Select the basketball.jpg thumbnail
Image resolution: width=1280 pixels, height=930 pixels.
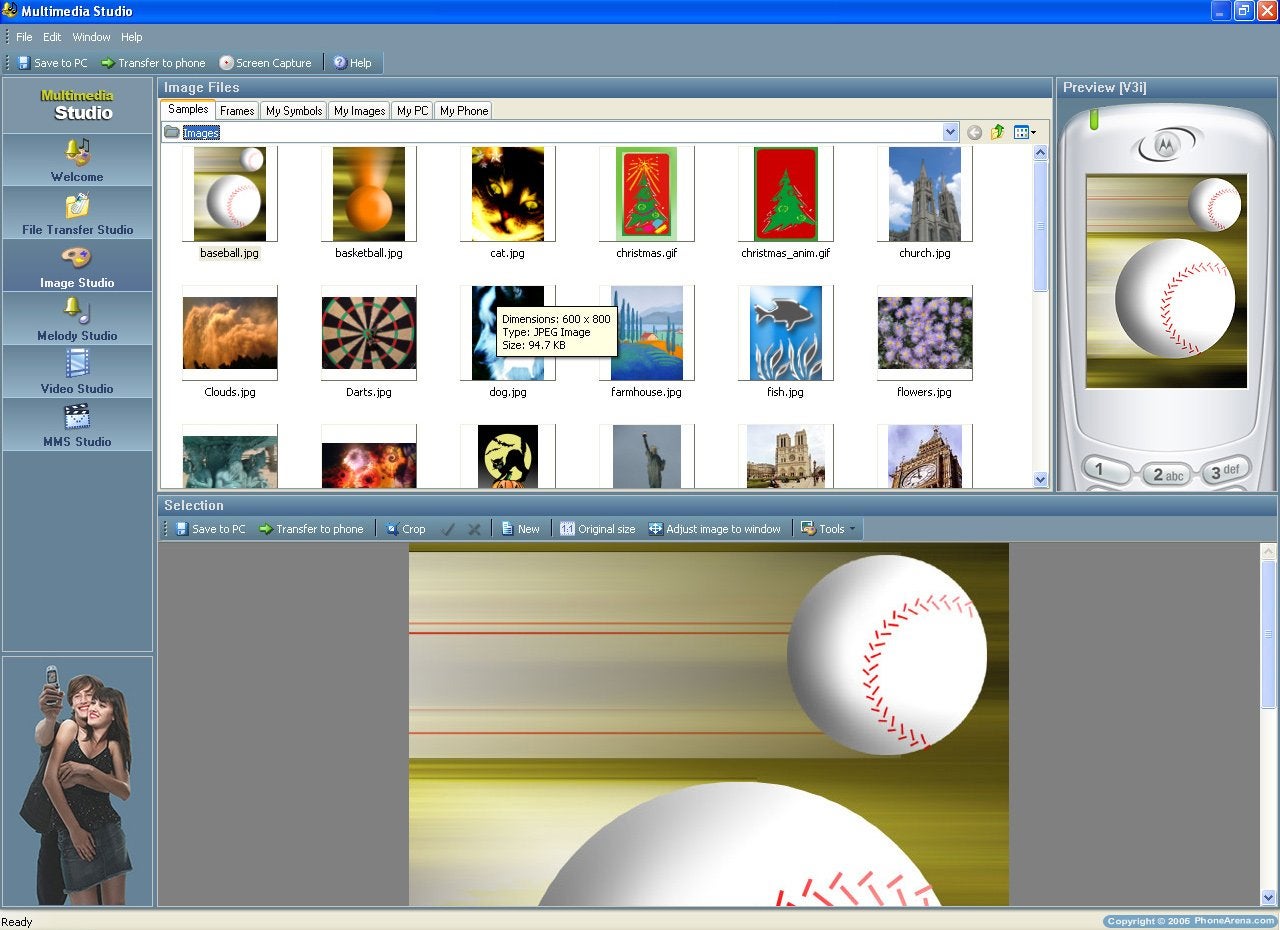pos(368,194)
